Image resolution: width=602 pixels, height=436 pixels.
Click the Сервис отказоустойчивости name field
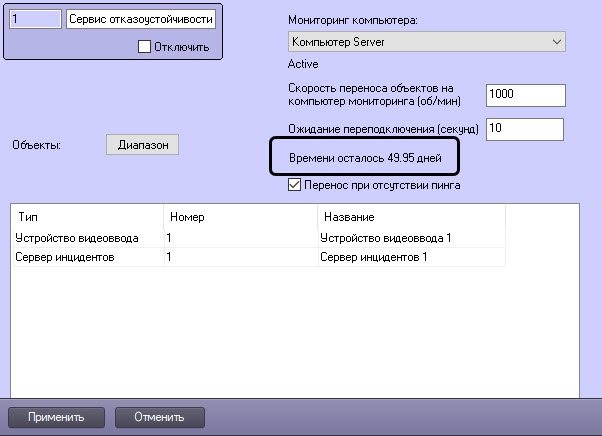pos(140,21)
